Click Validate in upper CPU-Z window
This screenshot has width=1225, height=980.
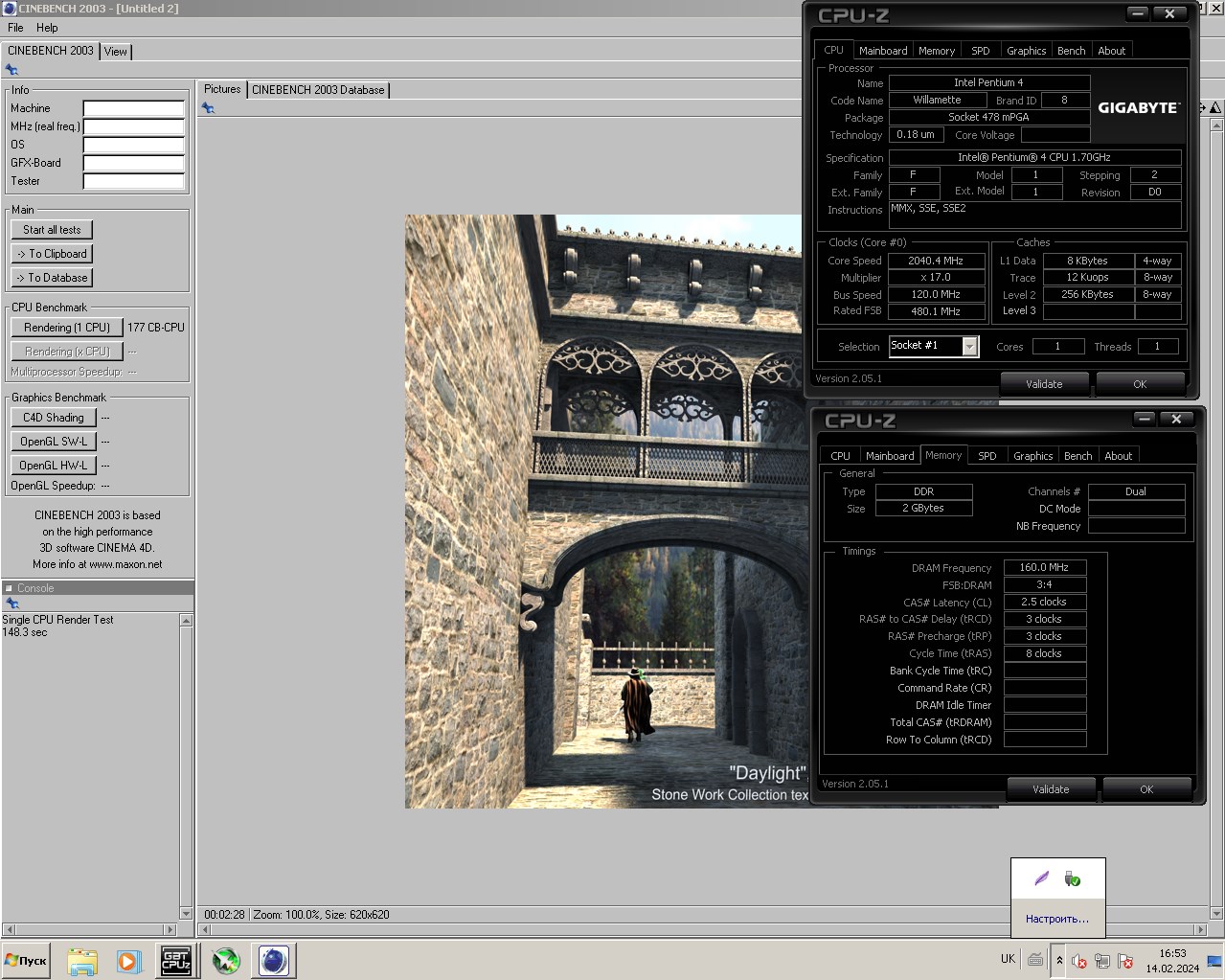click(x=1044, y=384)
